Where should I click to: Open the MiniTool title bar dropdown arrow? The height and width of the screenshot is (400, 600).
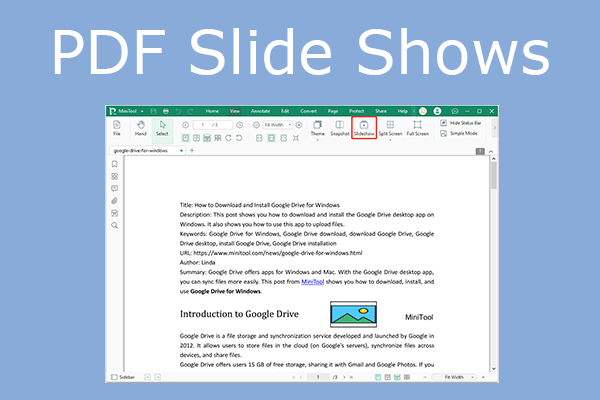[x=142, y=111]
